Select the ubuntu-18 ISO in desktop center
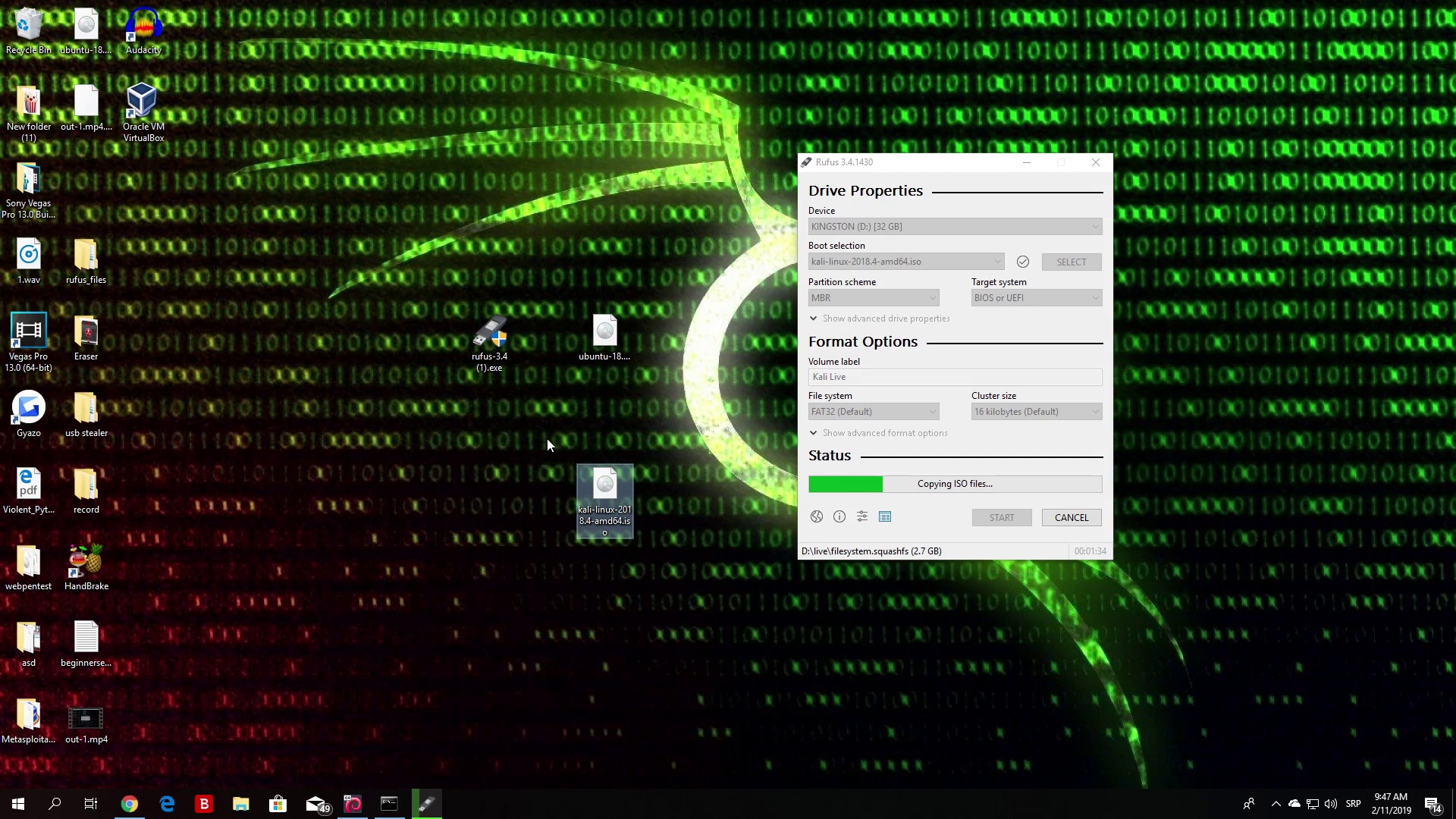 604,338
